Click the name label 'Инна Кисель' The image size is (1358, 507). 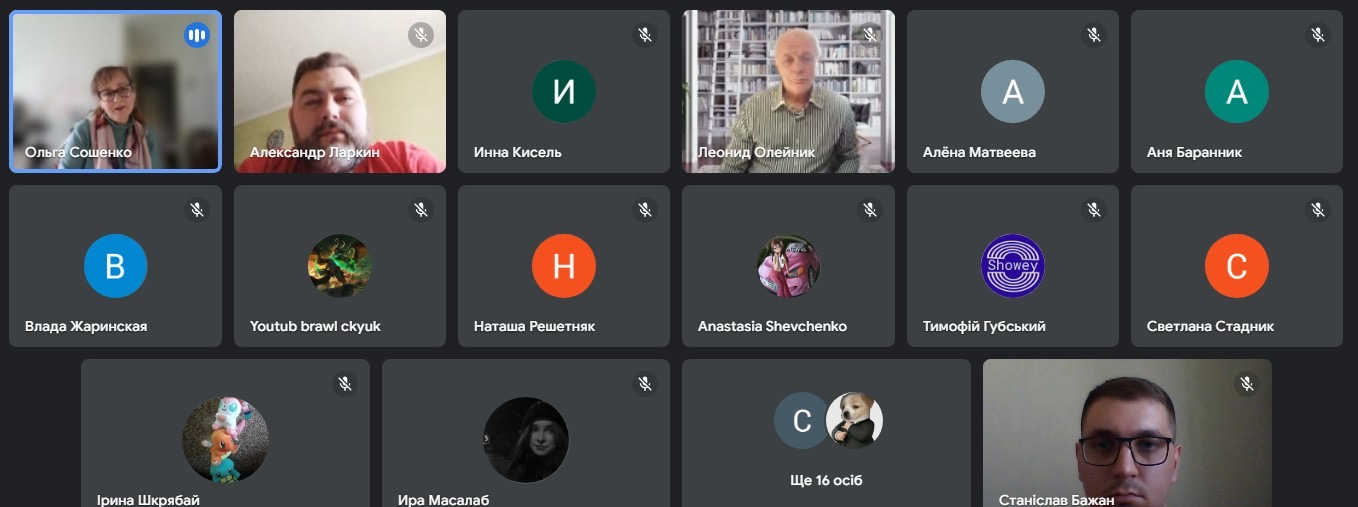518,153
